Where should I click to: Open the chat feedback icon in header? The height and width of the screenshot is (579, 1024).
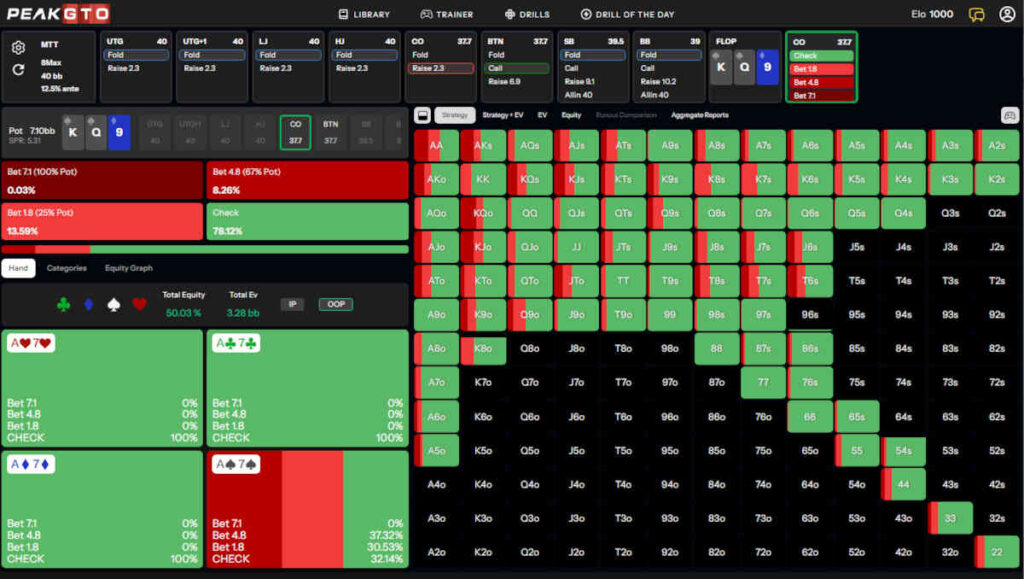click(976, 14)
